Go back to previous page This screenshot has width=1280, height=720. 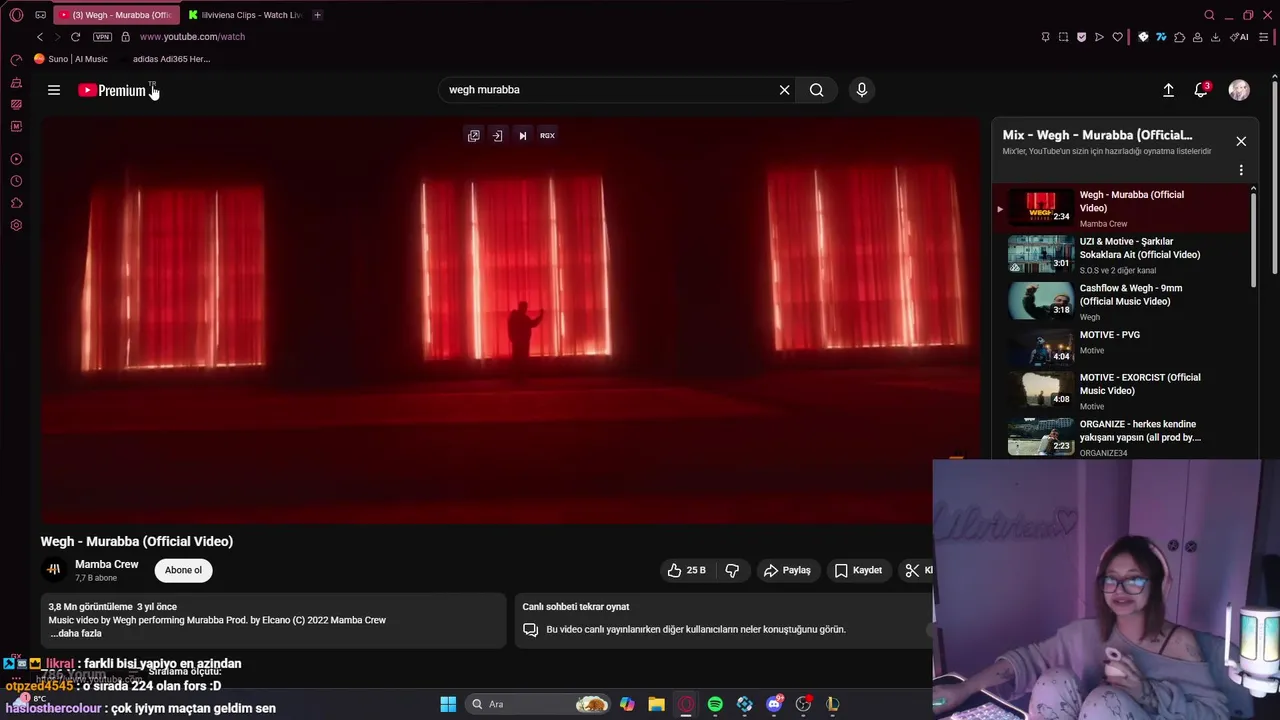[x=40, y=37]
